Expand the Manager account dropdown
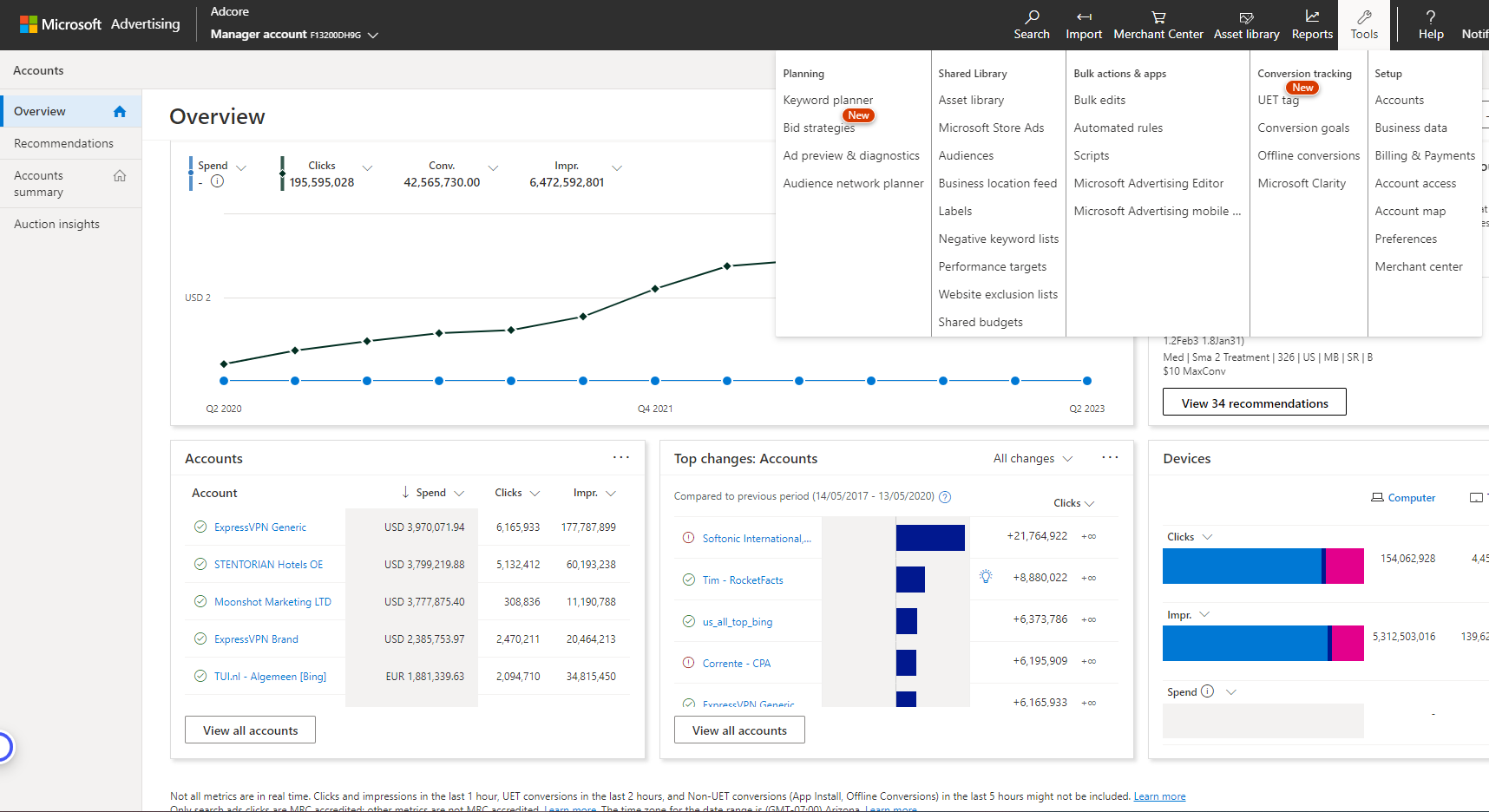The width and height of the screenshot is (1489, 812). click(373, 35)
